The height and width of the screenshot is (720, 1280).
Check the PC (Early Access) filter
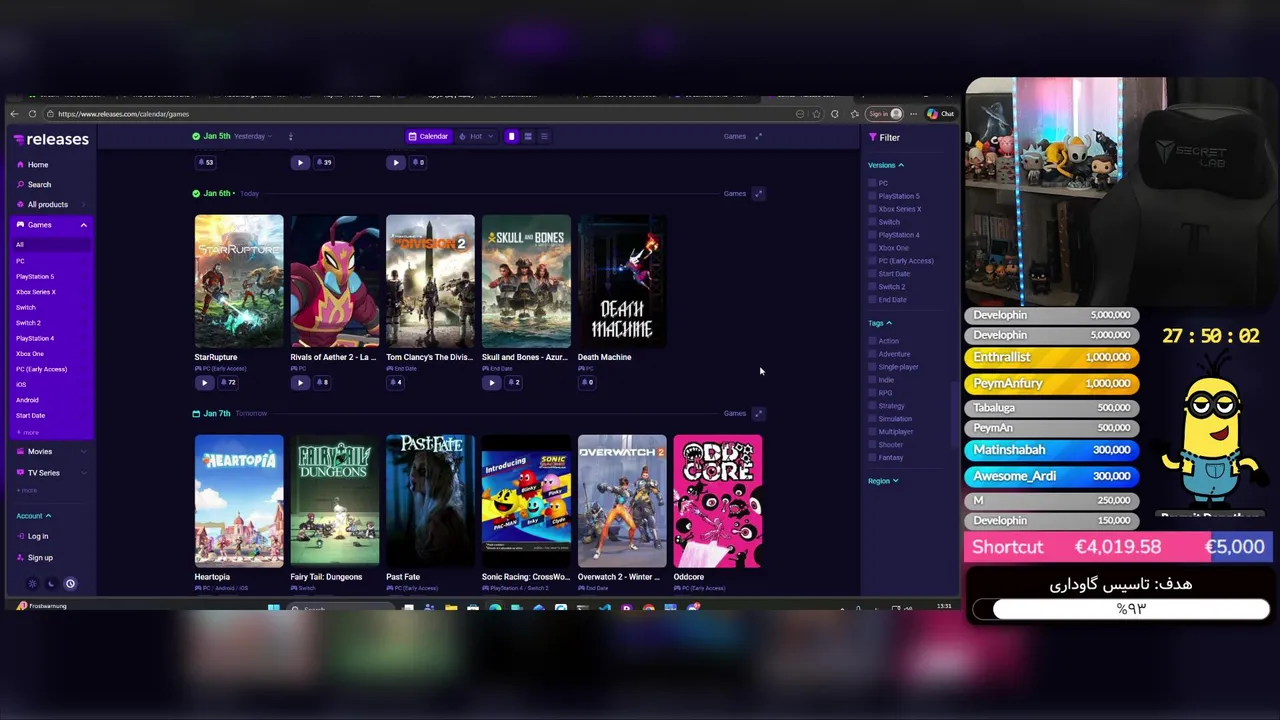coord(872,261)
